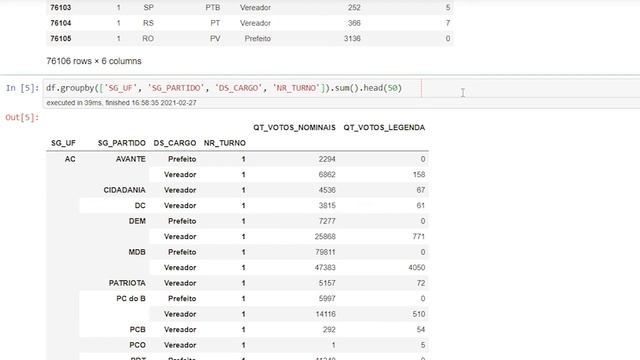The image size is (640, 360).
Task: Click the 79811 votes value
Action: [x=325, y=252]
